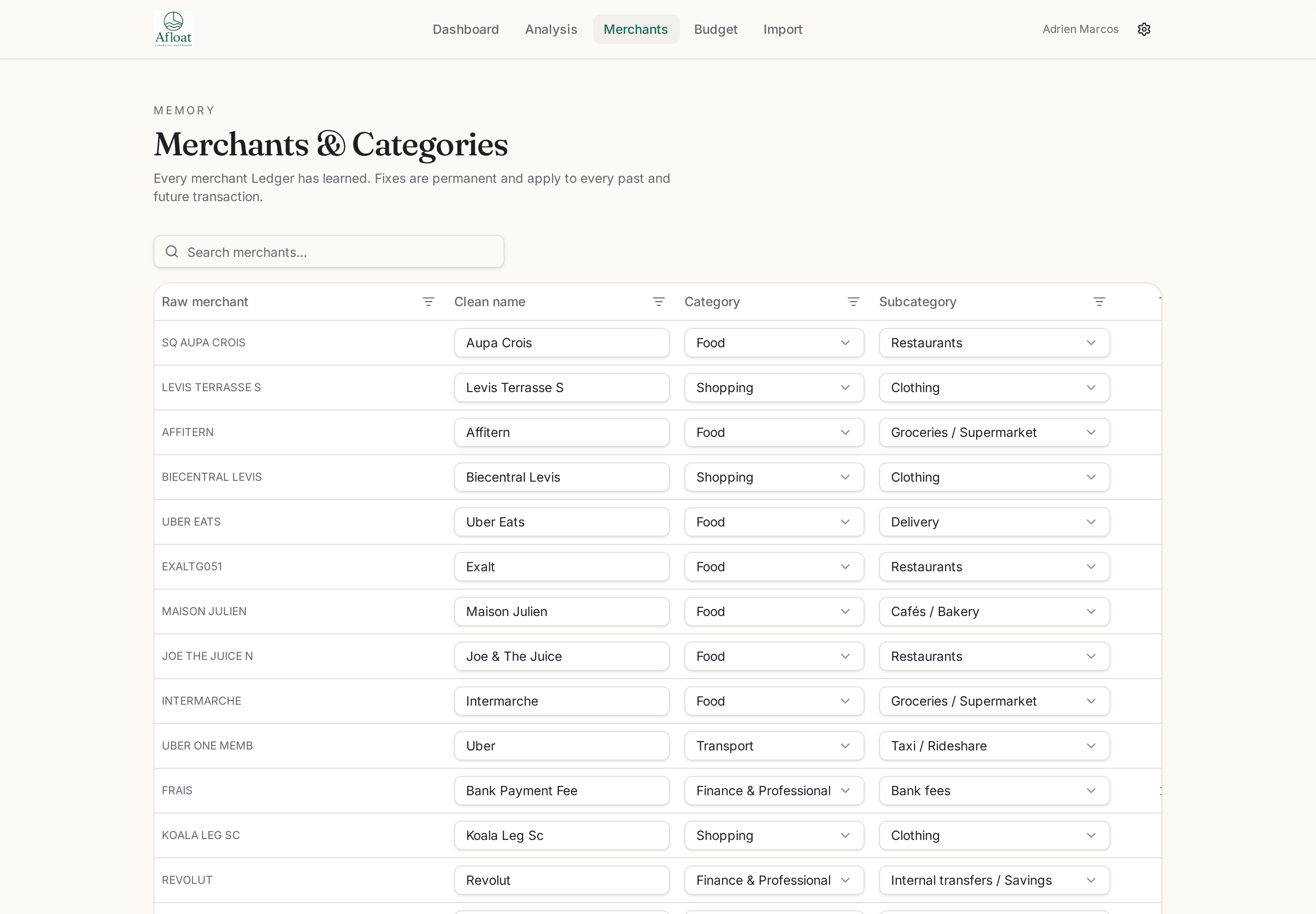Click raw merchant text INTERMARCHE
Viewport: 1316px width, 914px height.
201,701
